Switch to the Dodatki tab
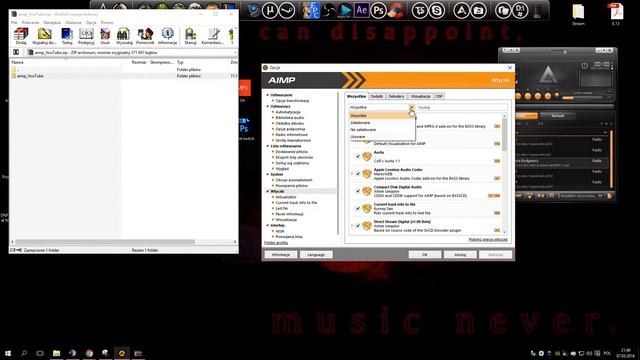 coord(377,96)
